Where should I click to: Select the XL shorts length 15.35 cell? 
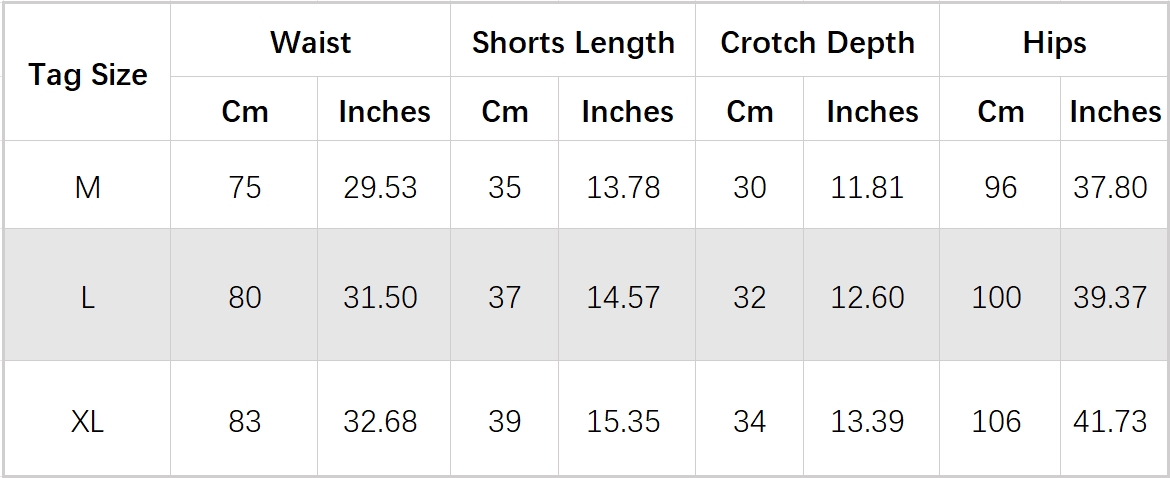(x=623, y=422)
